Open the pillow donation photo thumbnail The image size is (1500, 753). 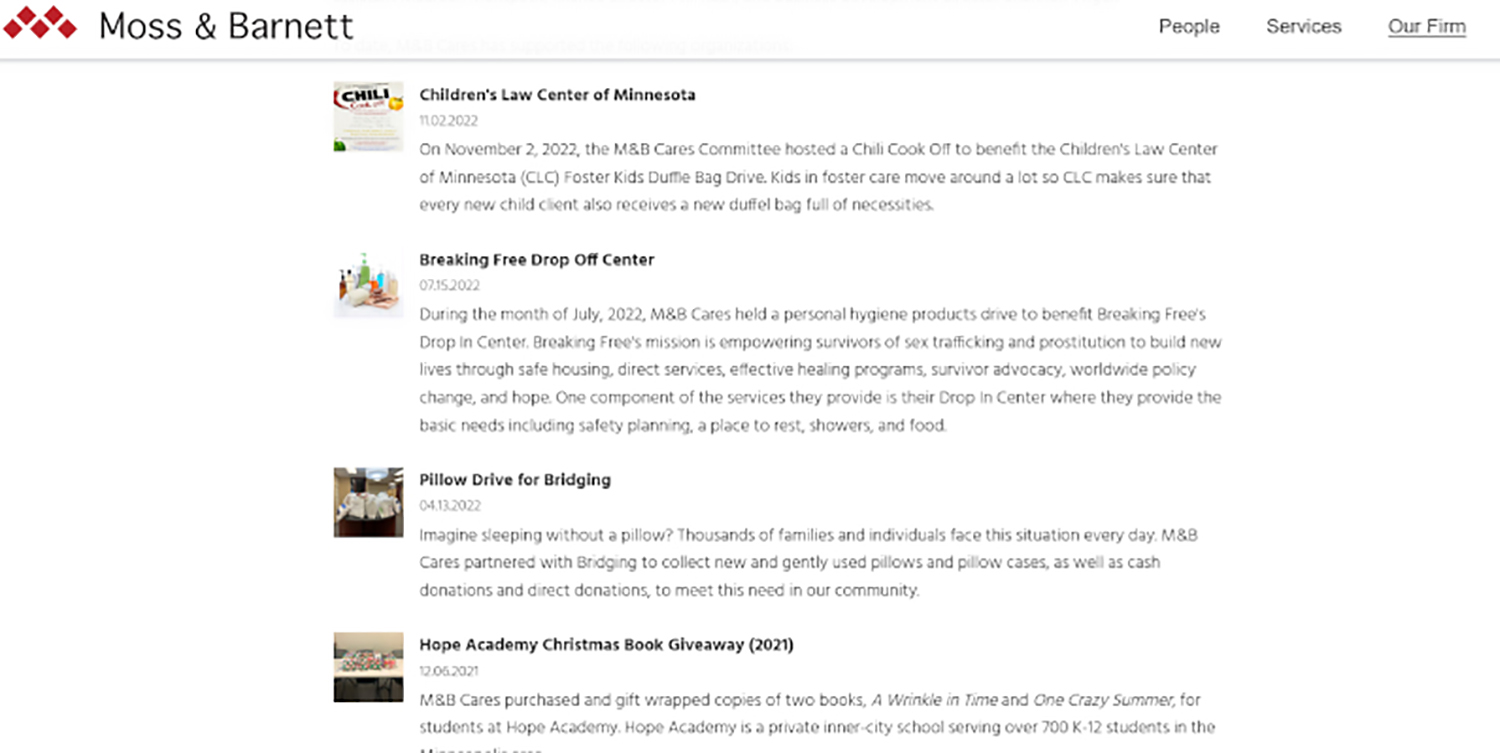[x=368, y=501]
